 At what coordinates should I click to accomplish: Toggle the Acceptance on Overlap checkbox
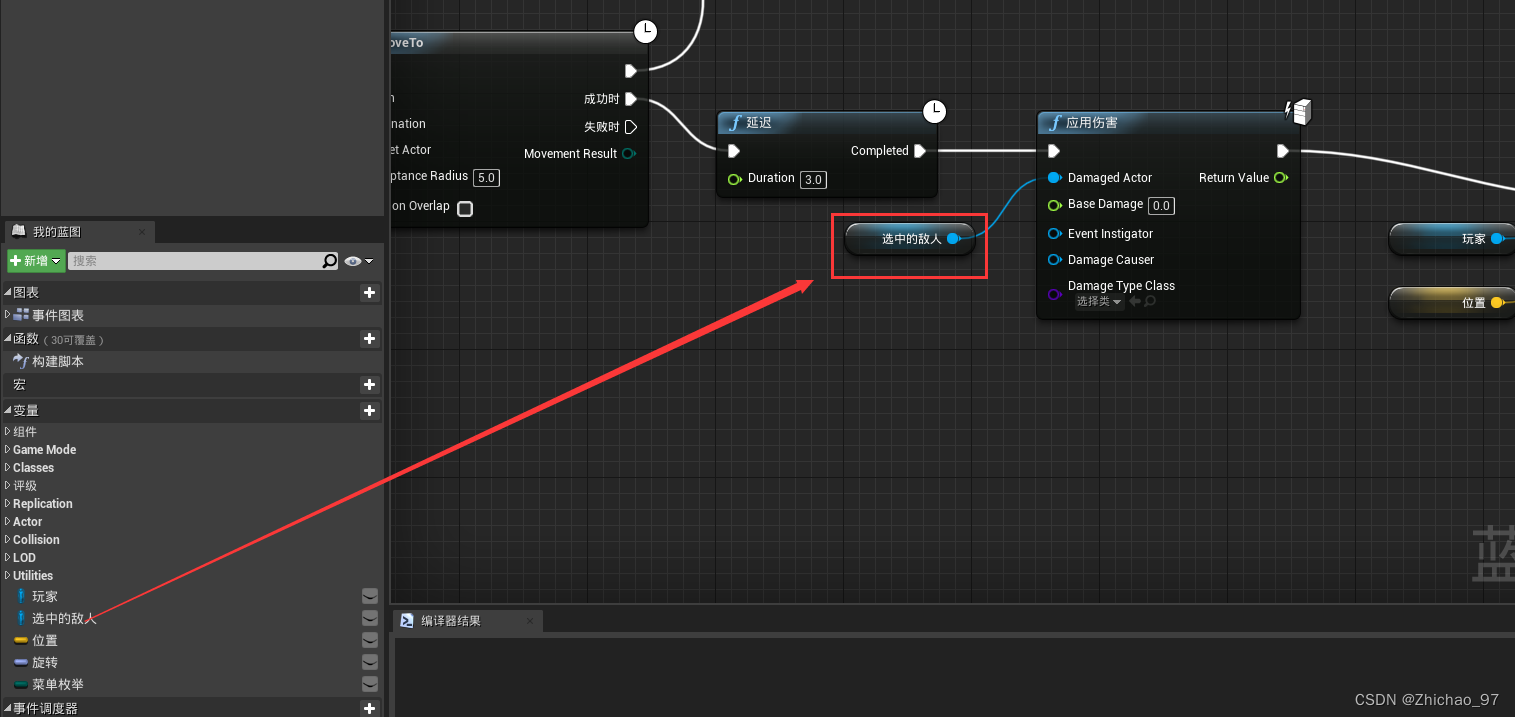(464, 207)
